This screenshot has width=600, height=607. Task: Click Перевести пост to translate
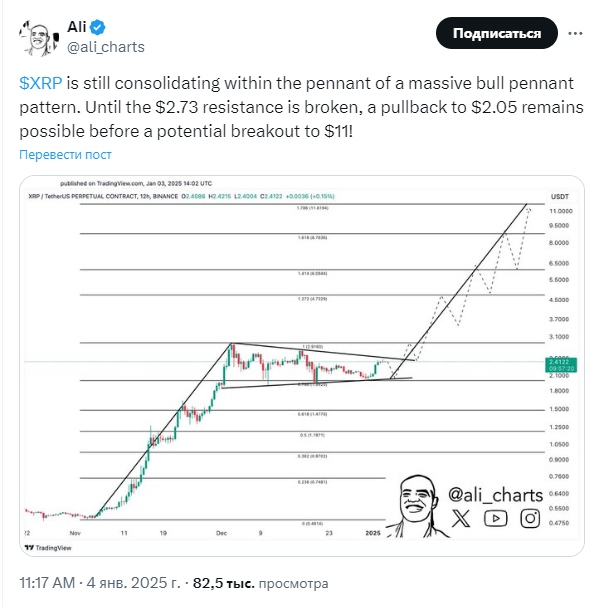pyautogui.click(x=65, y=154)
